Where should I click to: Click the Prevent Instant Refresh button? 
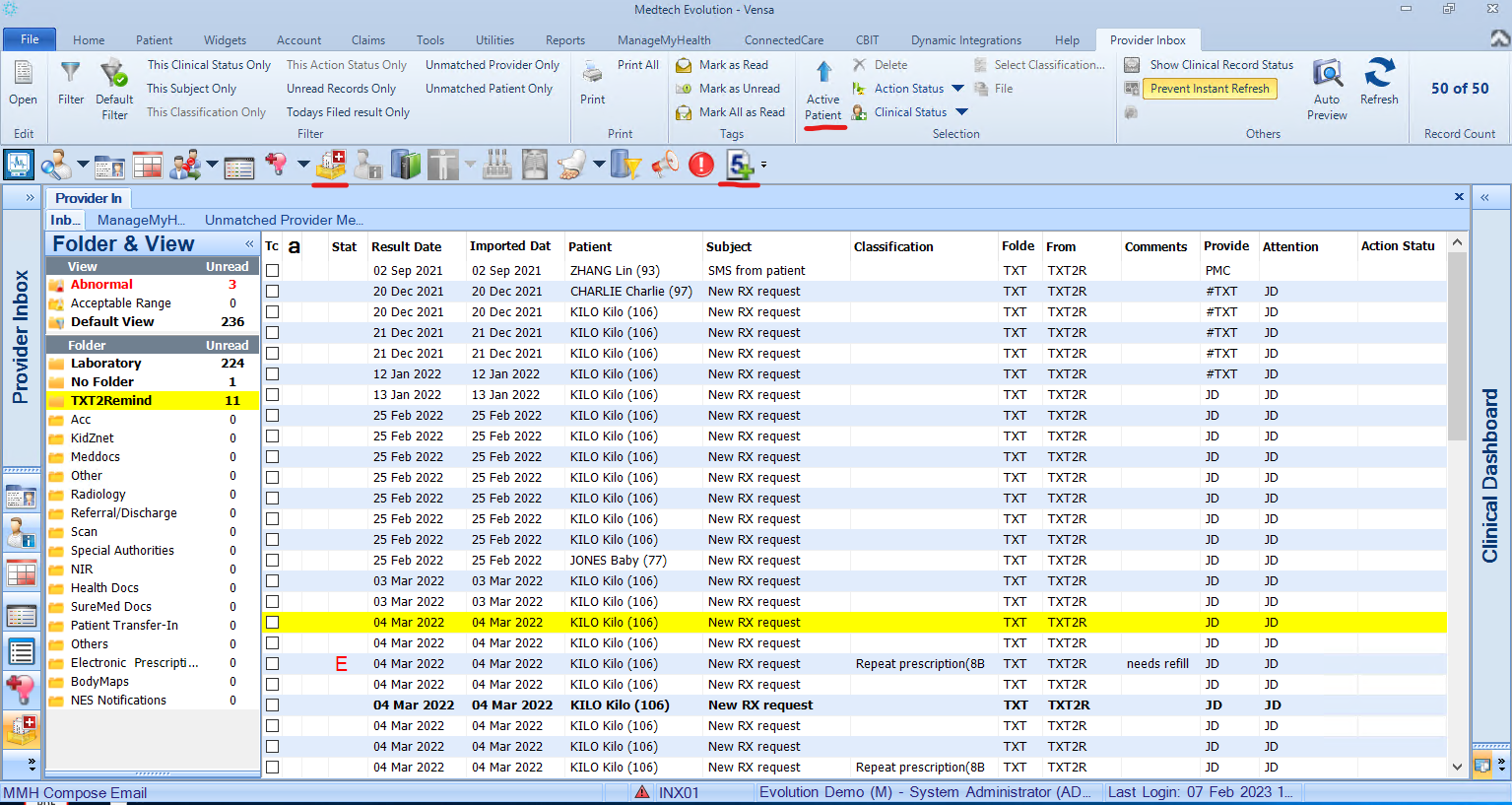point(1210,89)
